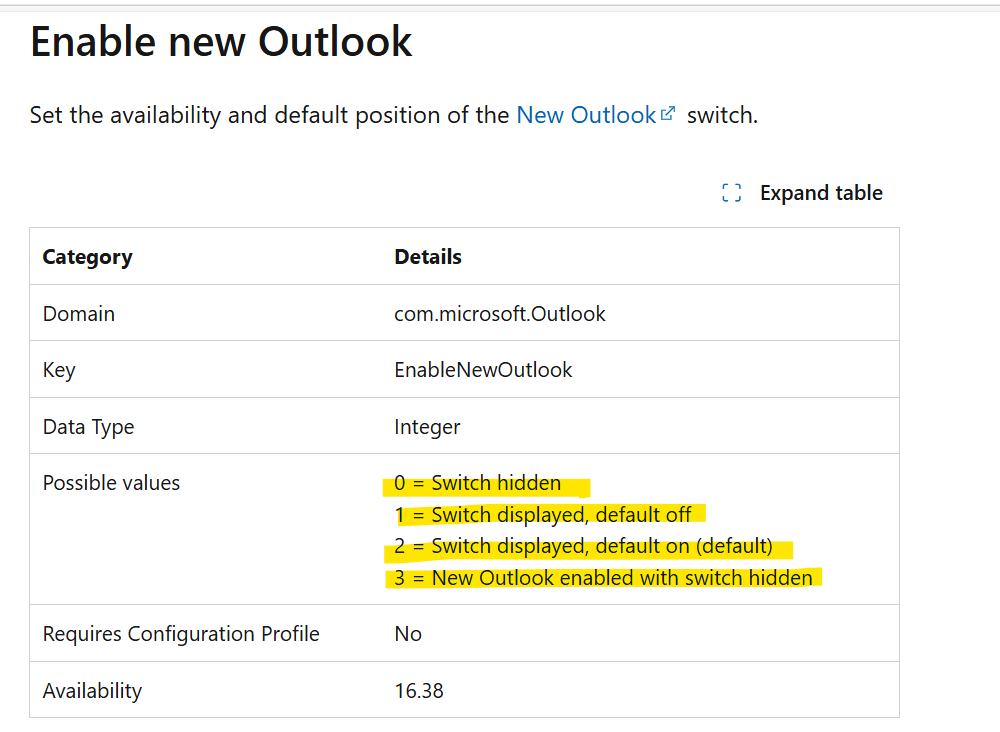1000x732 pixels.
Task: Select the Domain table row
Action: (78, 313)
